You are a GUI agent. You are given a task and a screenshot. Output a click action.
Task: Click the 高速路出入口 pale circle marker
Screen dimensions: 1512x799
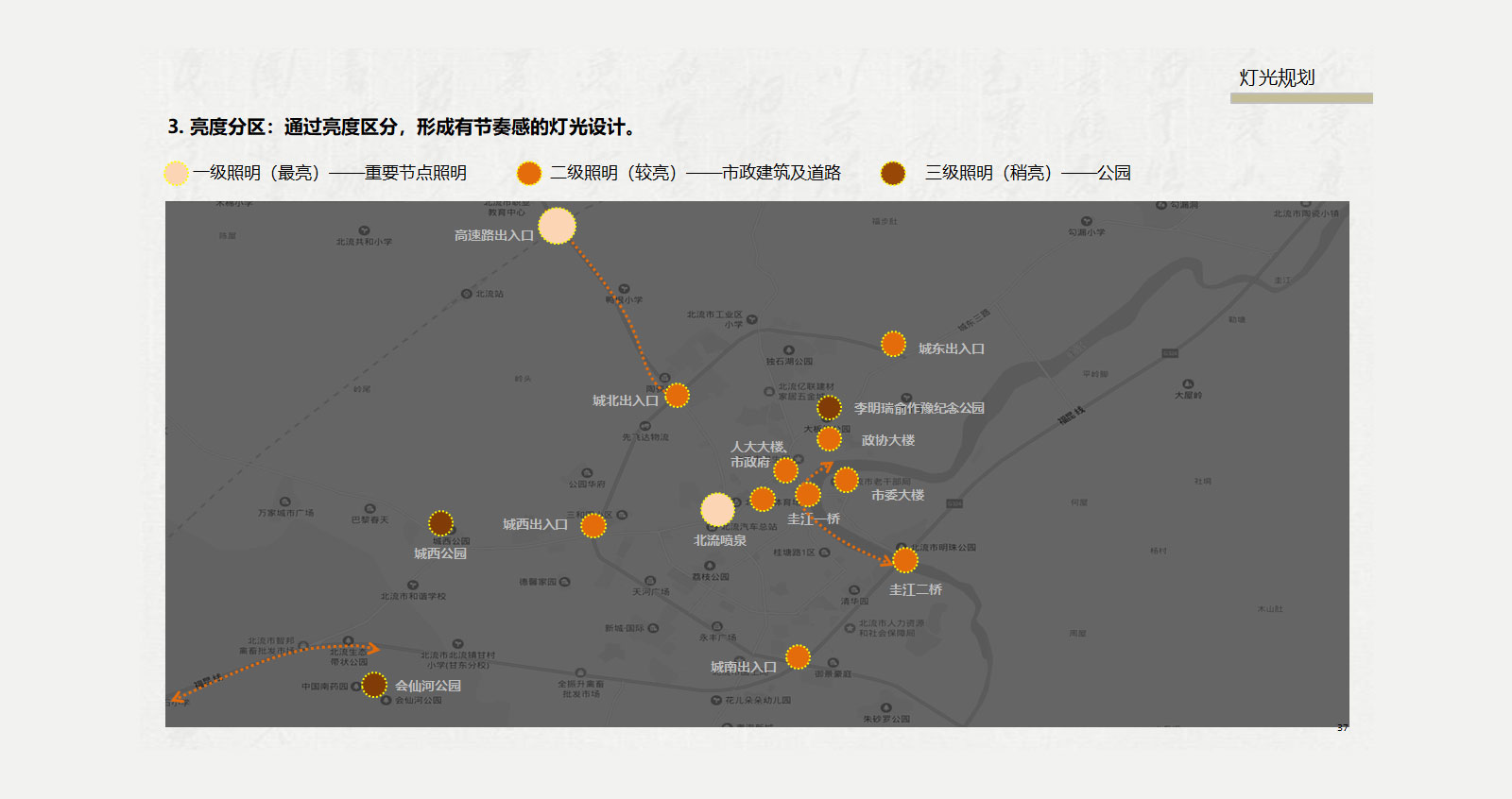557,226
